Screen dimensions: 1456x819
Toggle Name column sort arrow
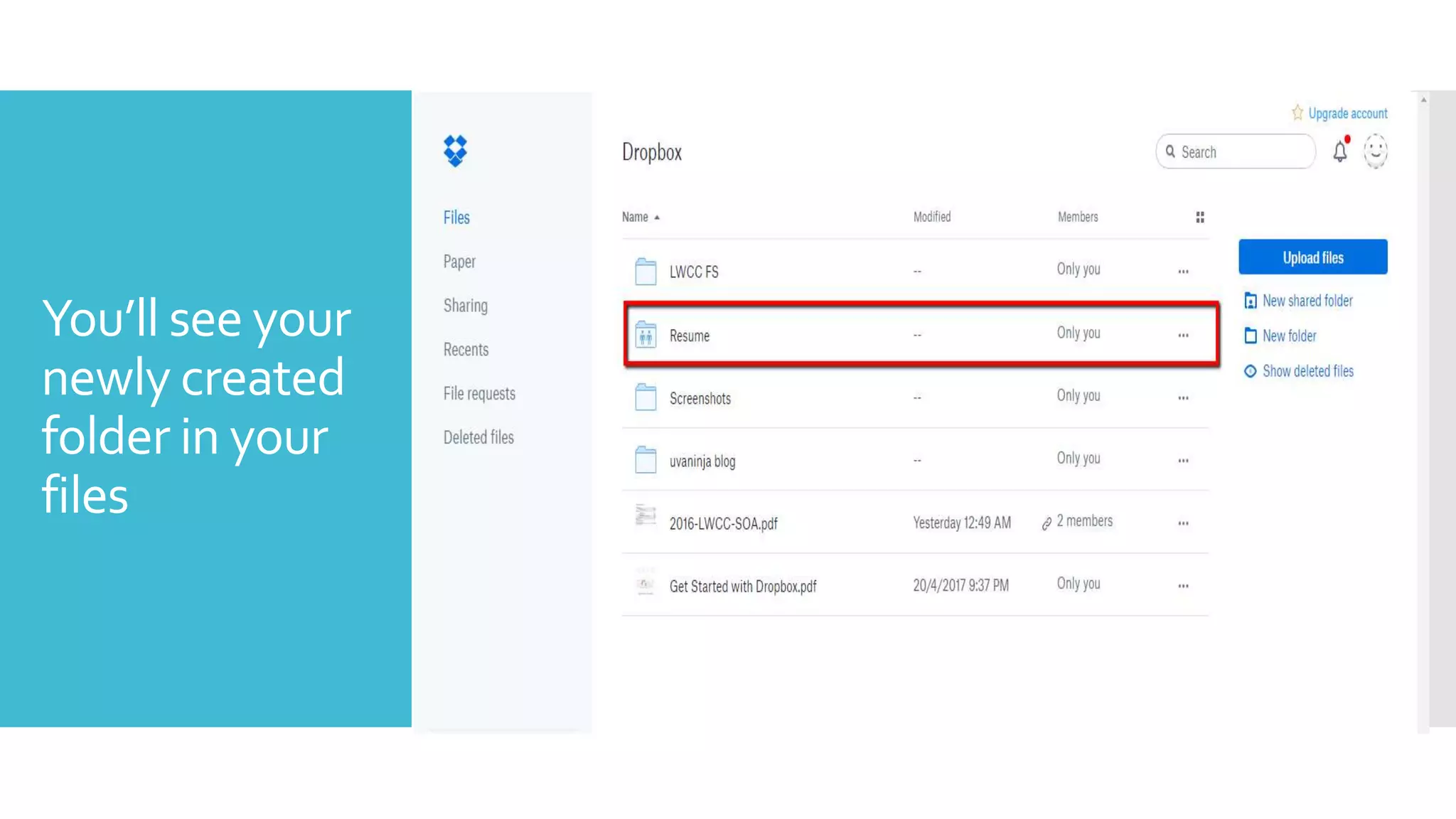pos(657,218)
